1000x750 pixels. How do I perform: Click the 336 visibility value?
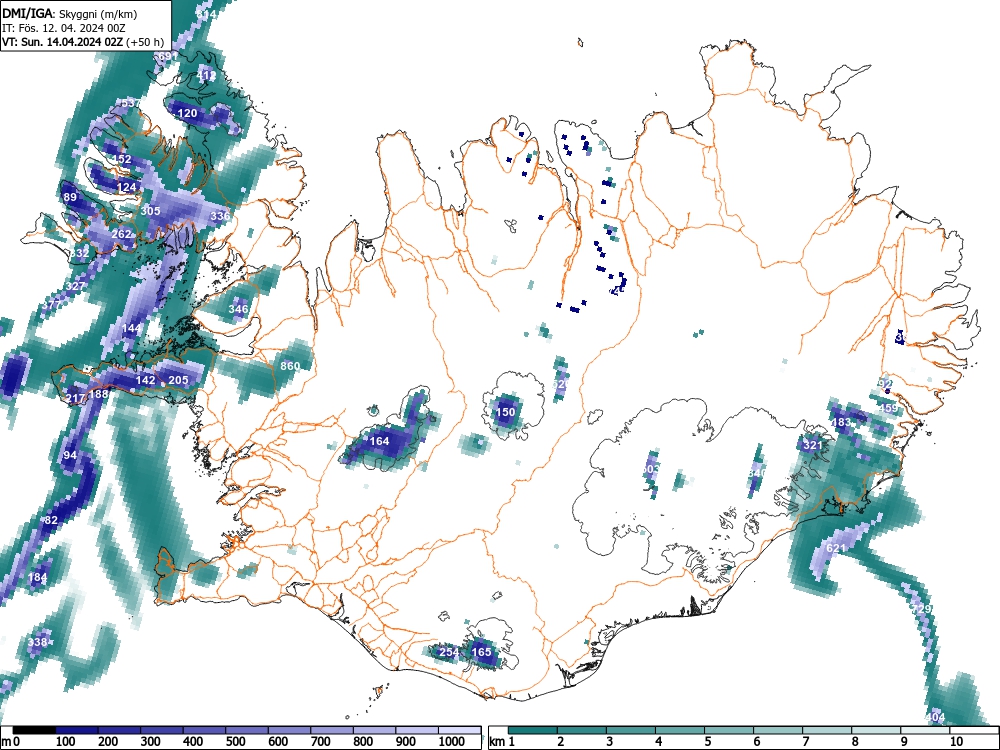coord(220,216)
